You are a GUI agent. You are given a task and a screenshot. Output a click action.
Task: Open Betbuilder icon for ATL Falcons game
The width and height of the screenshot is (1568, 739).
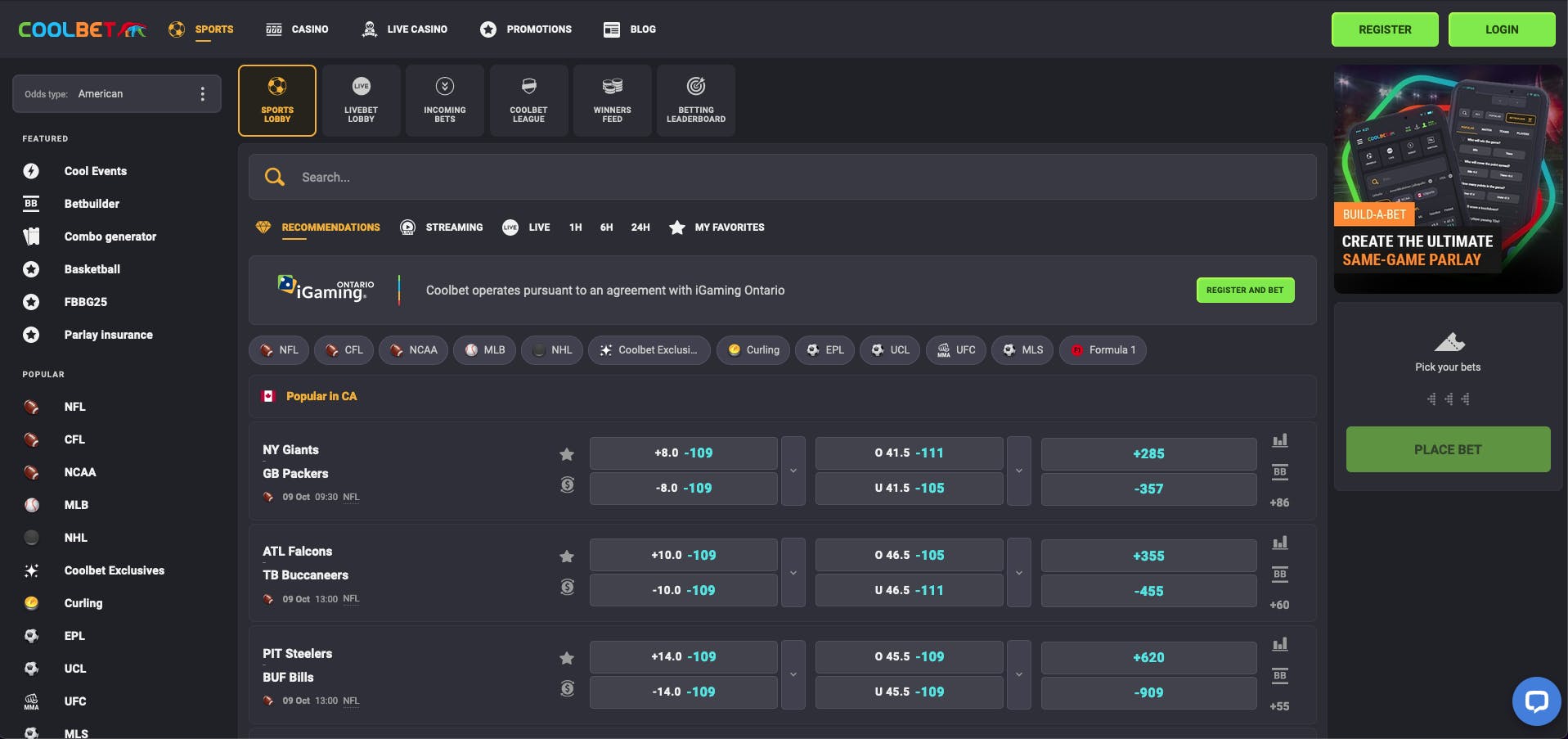[x=1279, y=574]
